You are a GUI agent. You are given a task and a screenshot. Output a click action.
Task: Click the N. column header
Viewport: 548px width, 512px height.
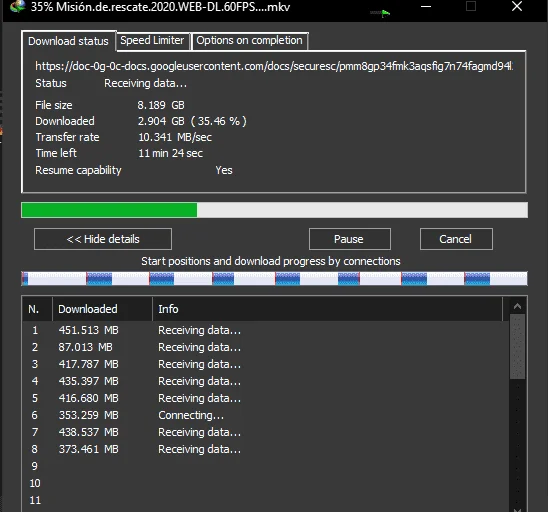[x=37, y=309]
